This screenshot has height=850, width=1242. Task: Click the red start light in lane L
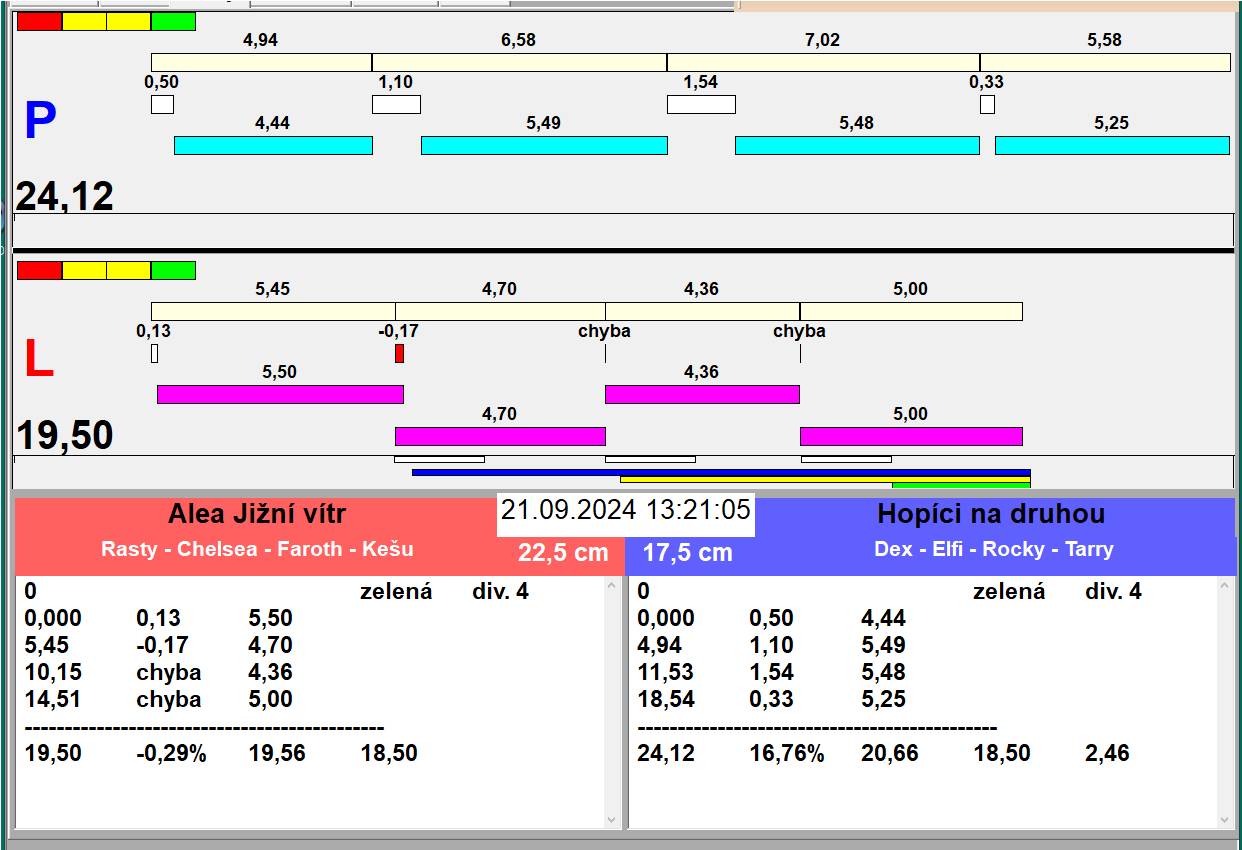(x=39, y=270)
